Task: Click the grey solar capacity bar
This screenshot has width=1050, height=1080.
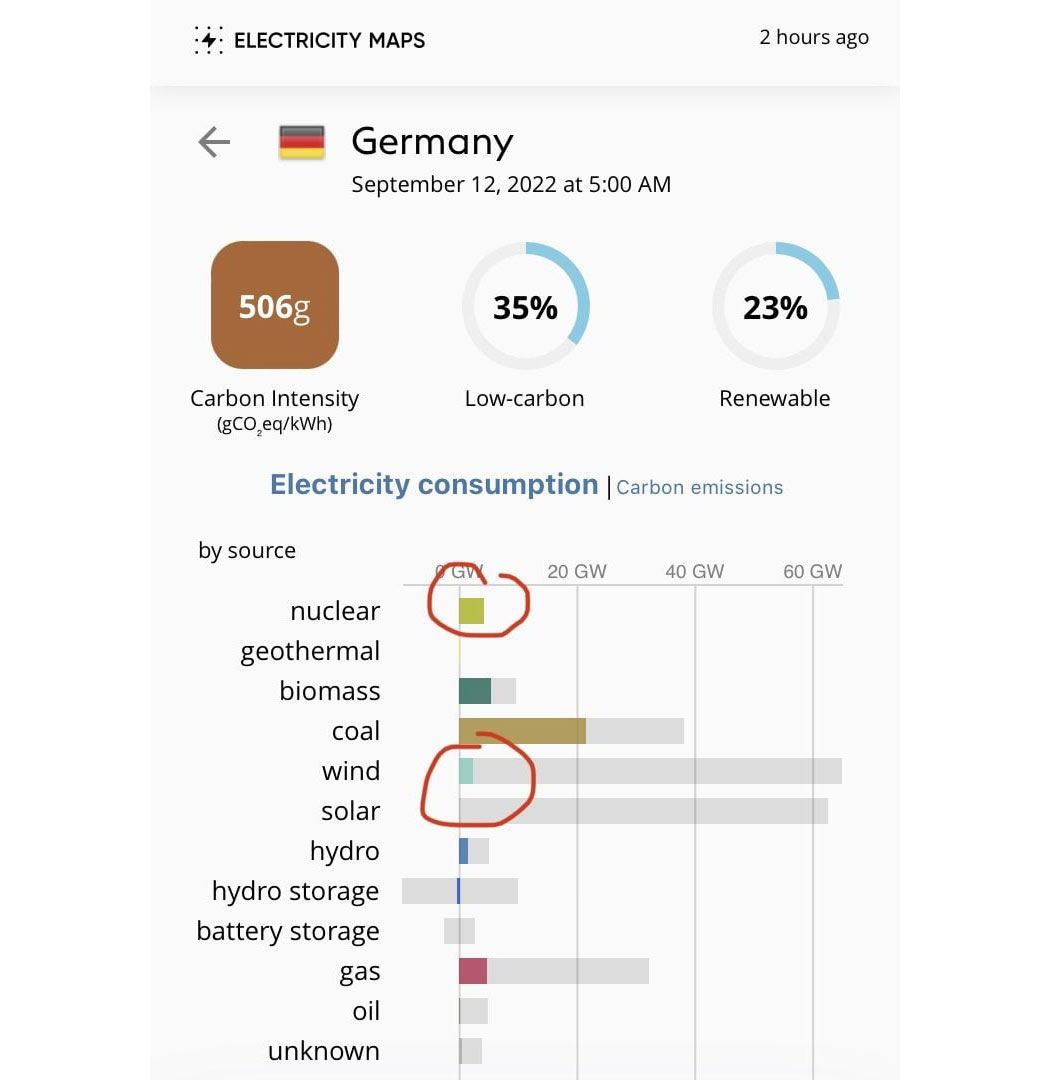Action: point(644,811)
